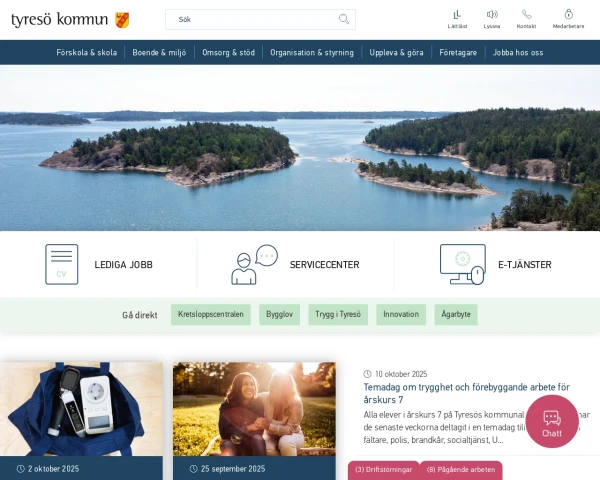Expand the Pågående arbeten tab
The width and height of the screenshot is (600, 480).
coord(461,470)
